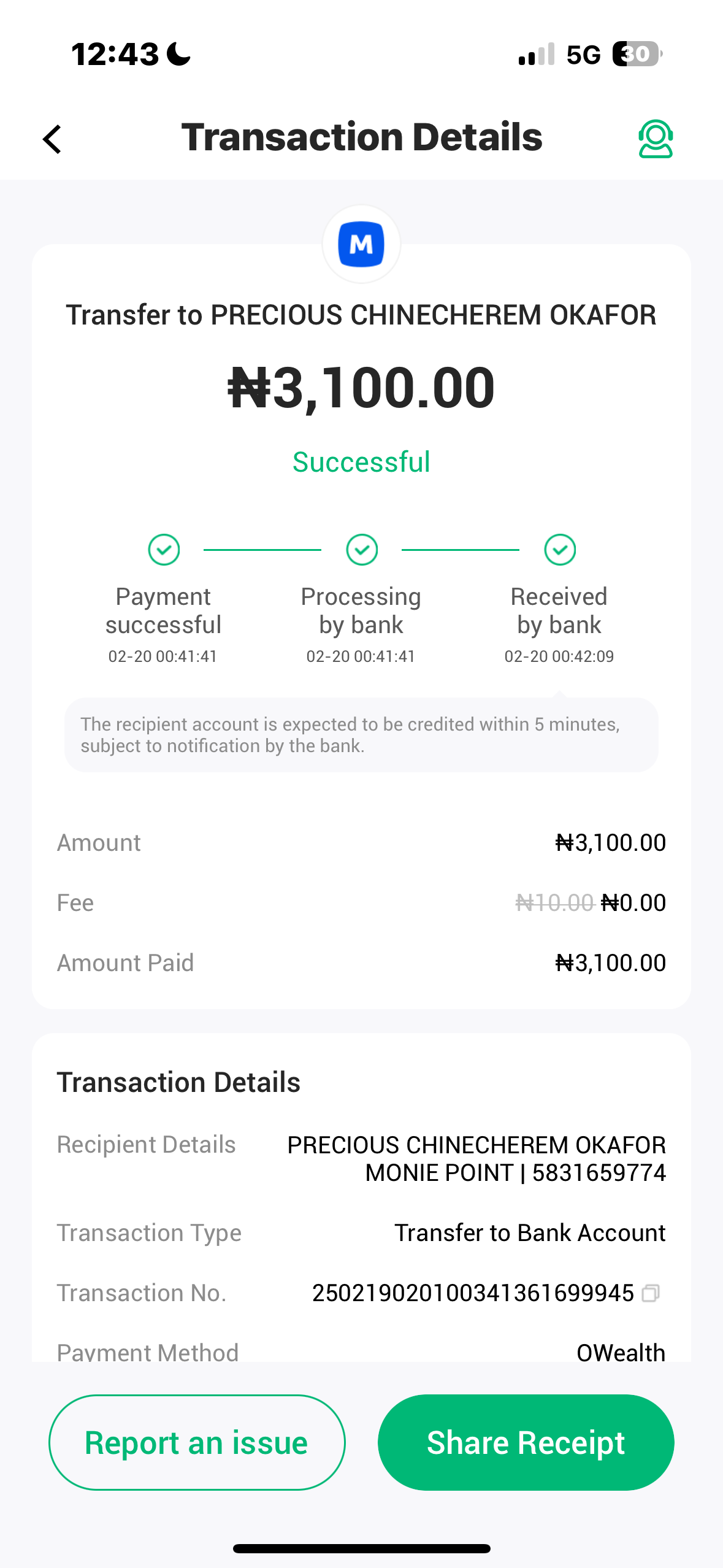
Task: Tap the battery indicator in status bar
Action: 637,54
